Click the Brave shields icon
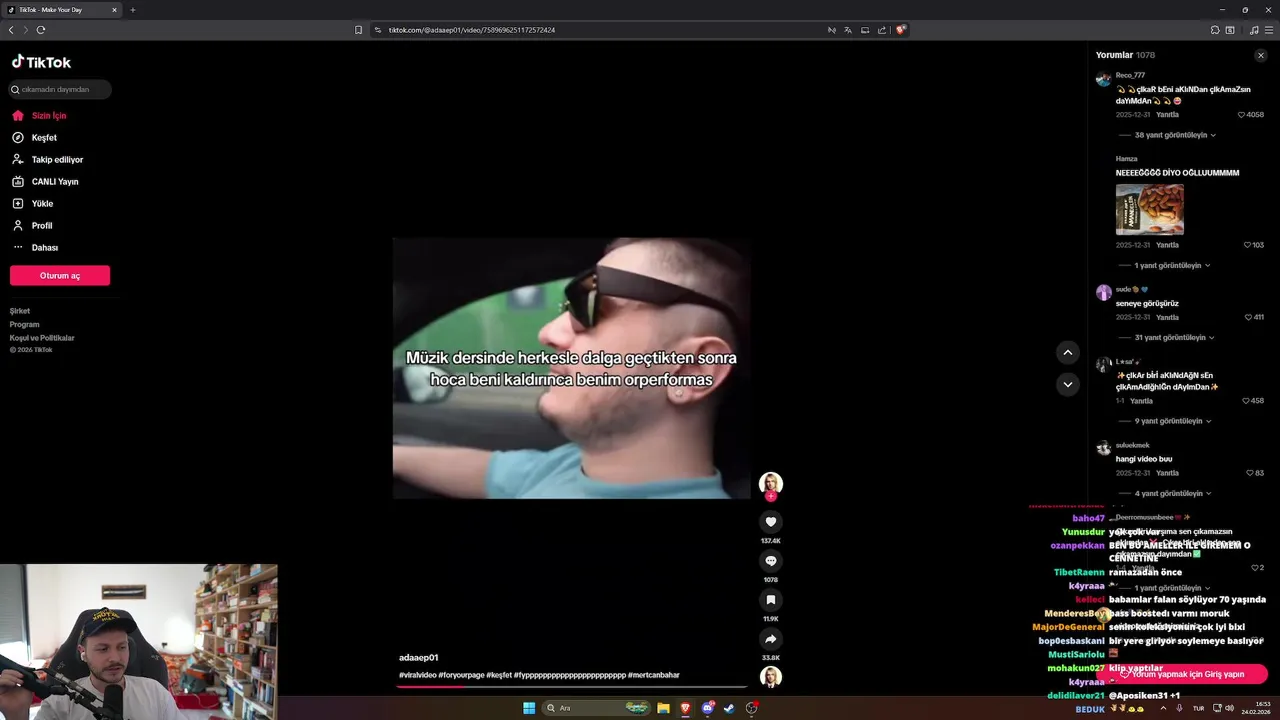This screenshot has width=1280, height=720. pos(900,30)
